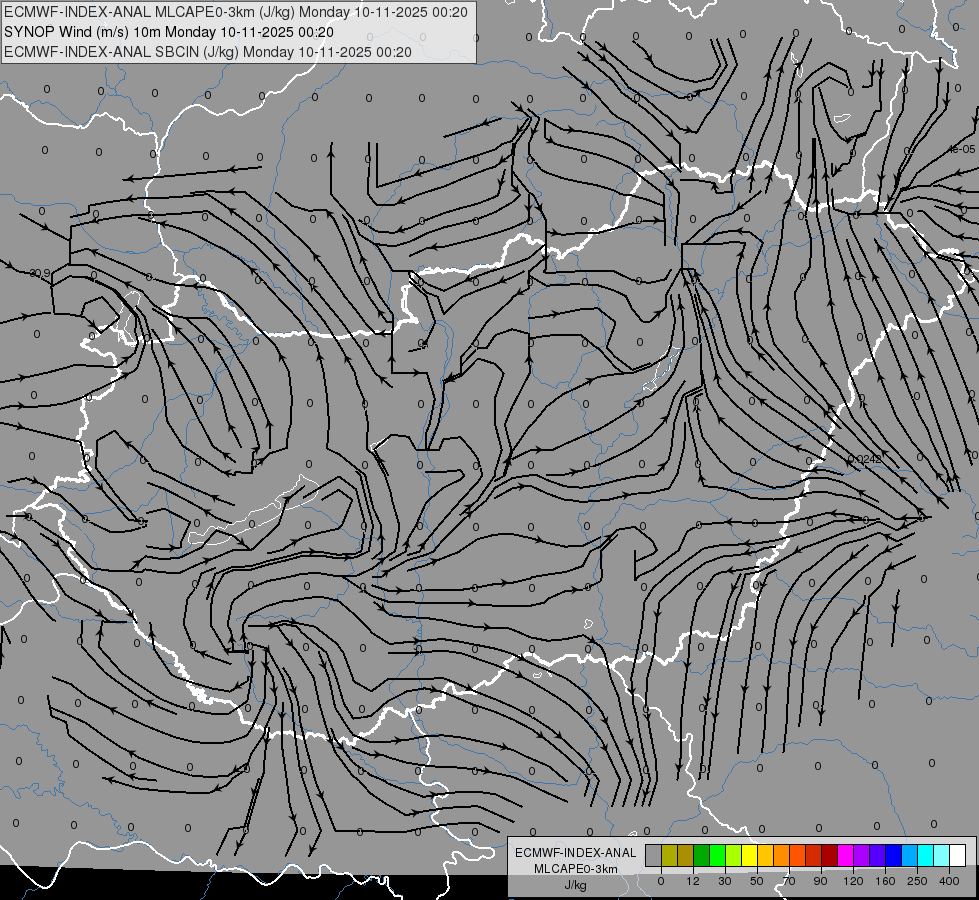Click the legend scale value 90
The width and height of the screenshot is (979, 900).
tap(820, 881)
